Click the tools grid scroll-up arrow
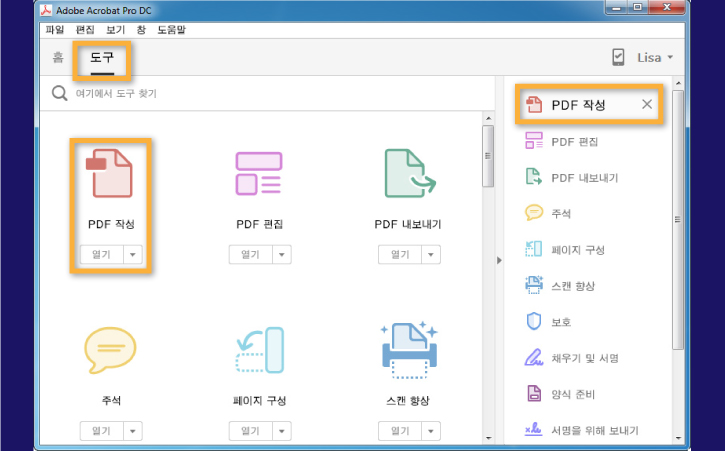Viewport: 725px width, 451px height. point(488,118)
